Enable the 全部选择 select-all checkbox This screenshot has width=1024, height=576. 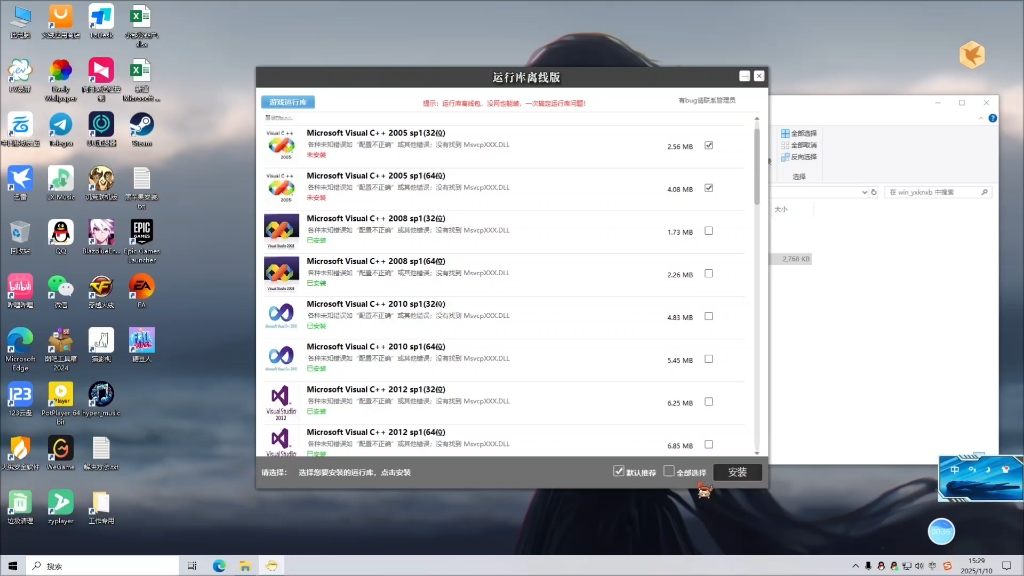pos(669,471)
